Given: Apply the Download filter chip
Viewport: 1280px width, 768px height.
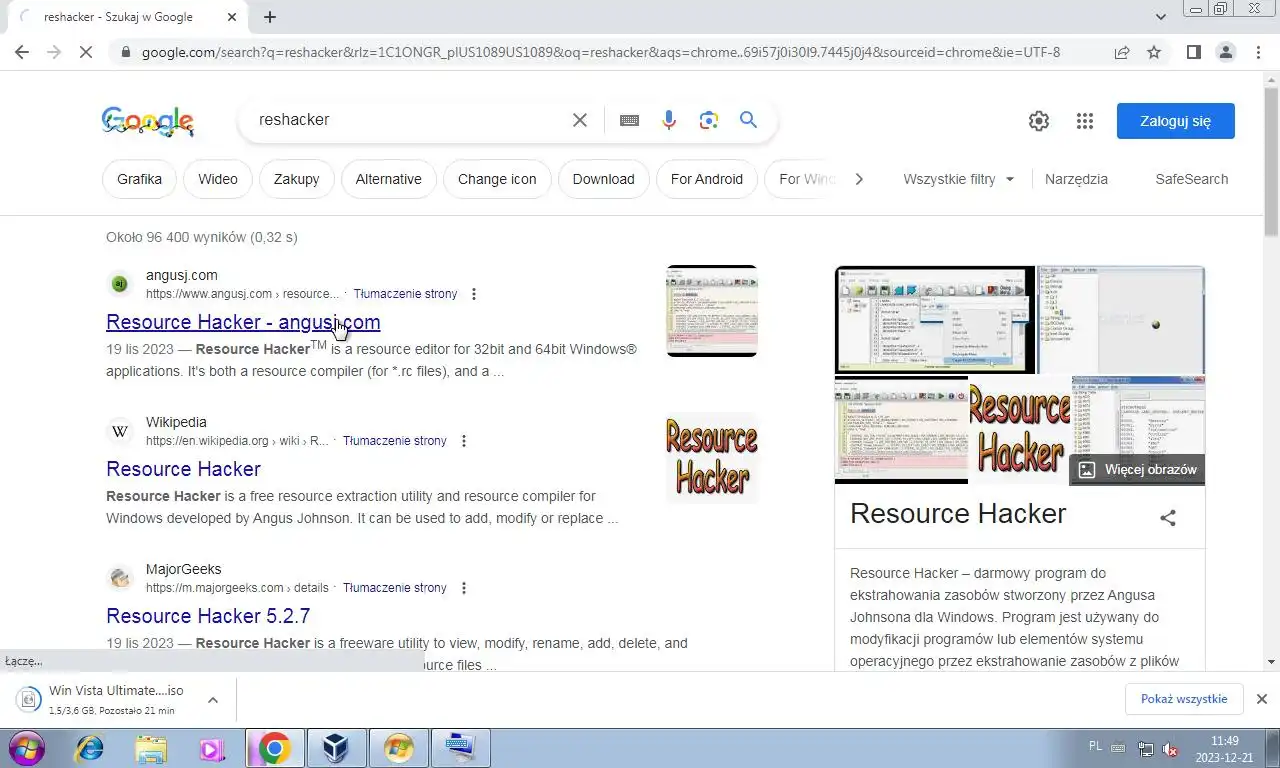Looking at the screenshot, I should point(604,179).
